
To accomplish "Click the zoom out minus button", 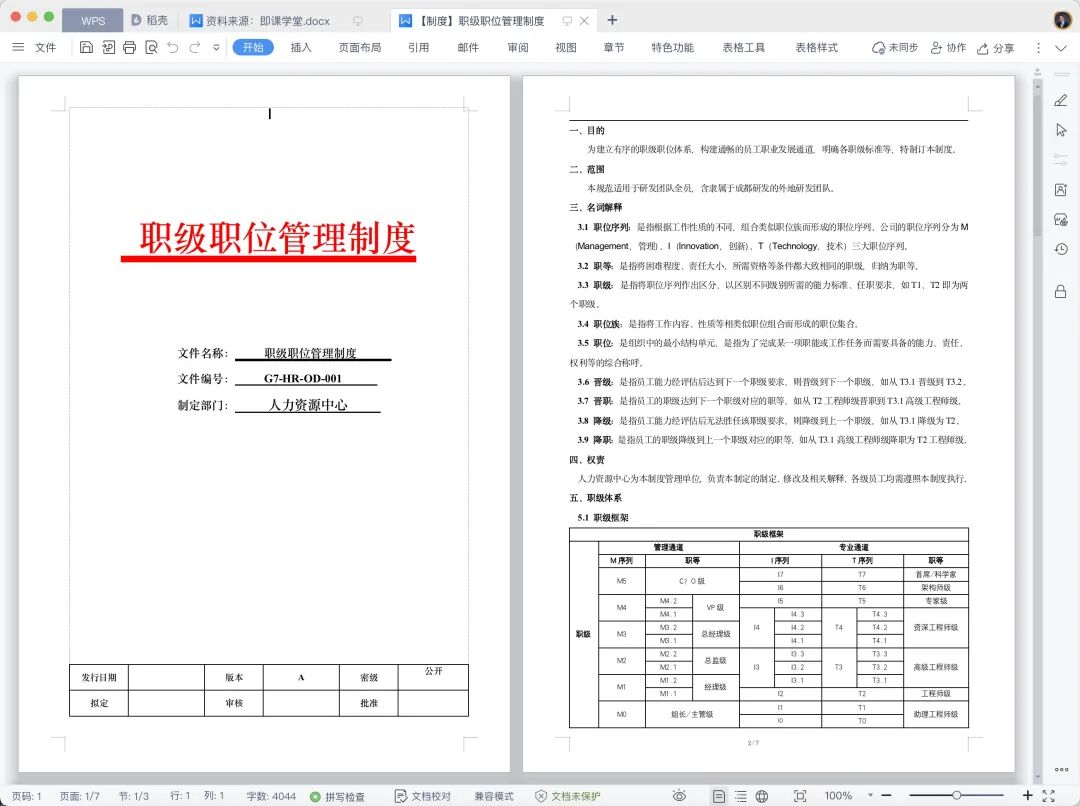I will tap(886, 796).
